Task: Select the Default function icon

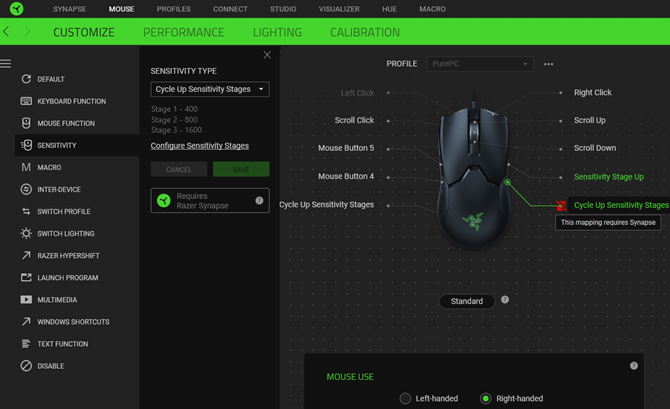Action: (x=26, y=79)
